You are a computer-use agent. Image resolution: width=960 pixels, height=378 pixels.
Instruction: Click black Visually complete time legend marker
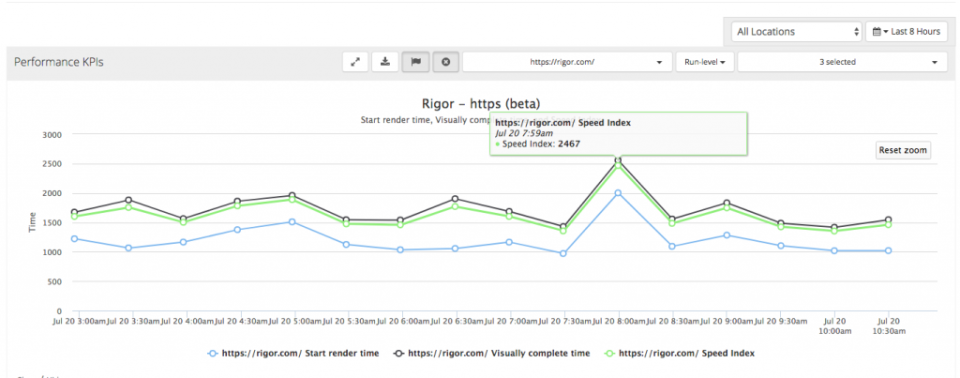(399, 353)
